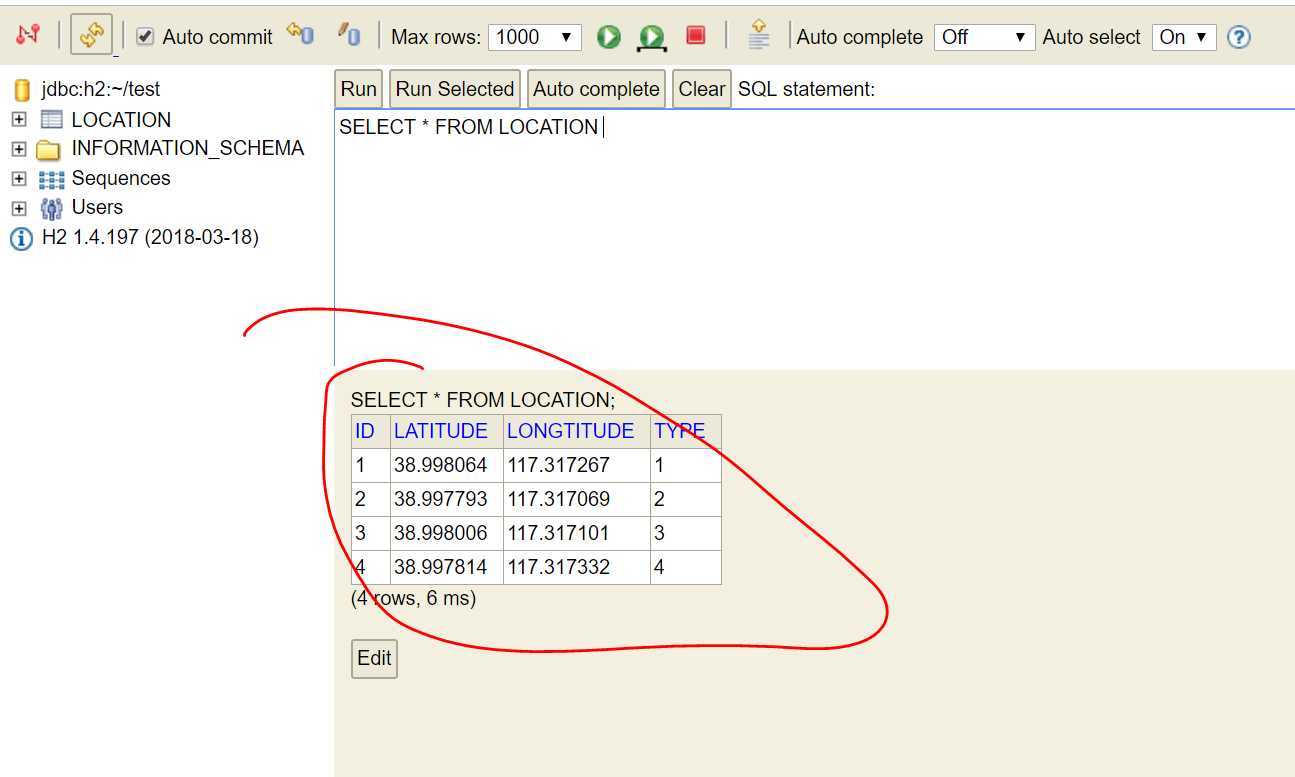The image size is (1295, 777).
Task: Expand the INFORMATION_SCHEMA node
Action: click(x=18, y=149)
